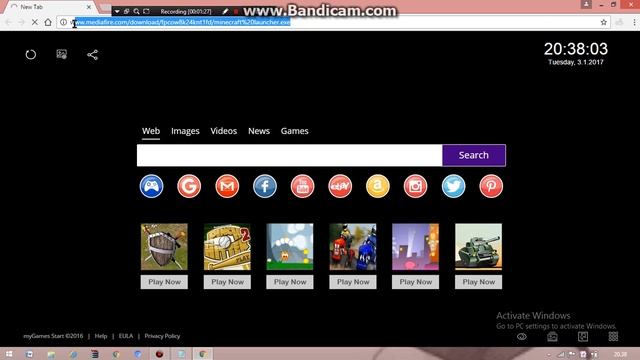Open the blue game controller shortcut
640x360 pixels.
(151, 186)
